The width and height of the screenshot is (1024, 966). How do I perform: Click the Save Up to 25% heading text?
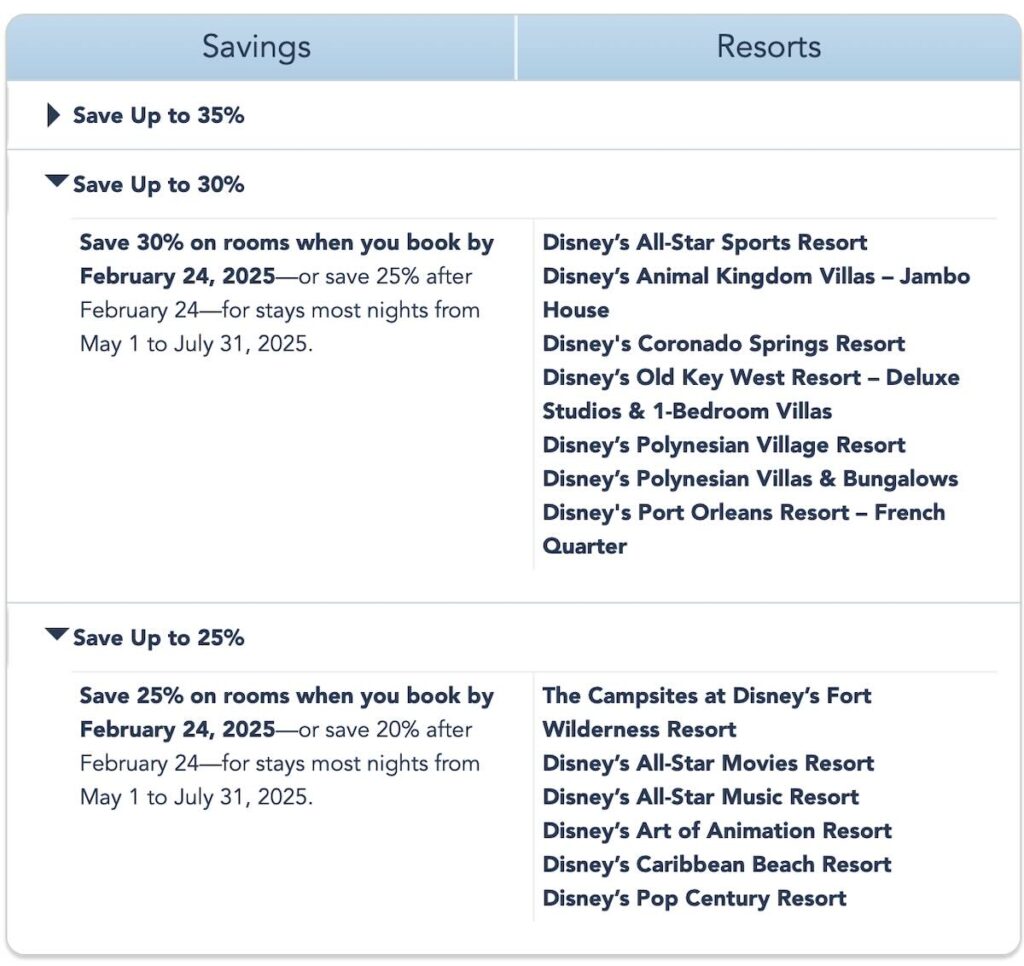click(159, 638)
